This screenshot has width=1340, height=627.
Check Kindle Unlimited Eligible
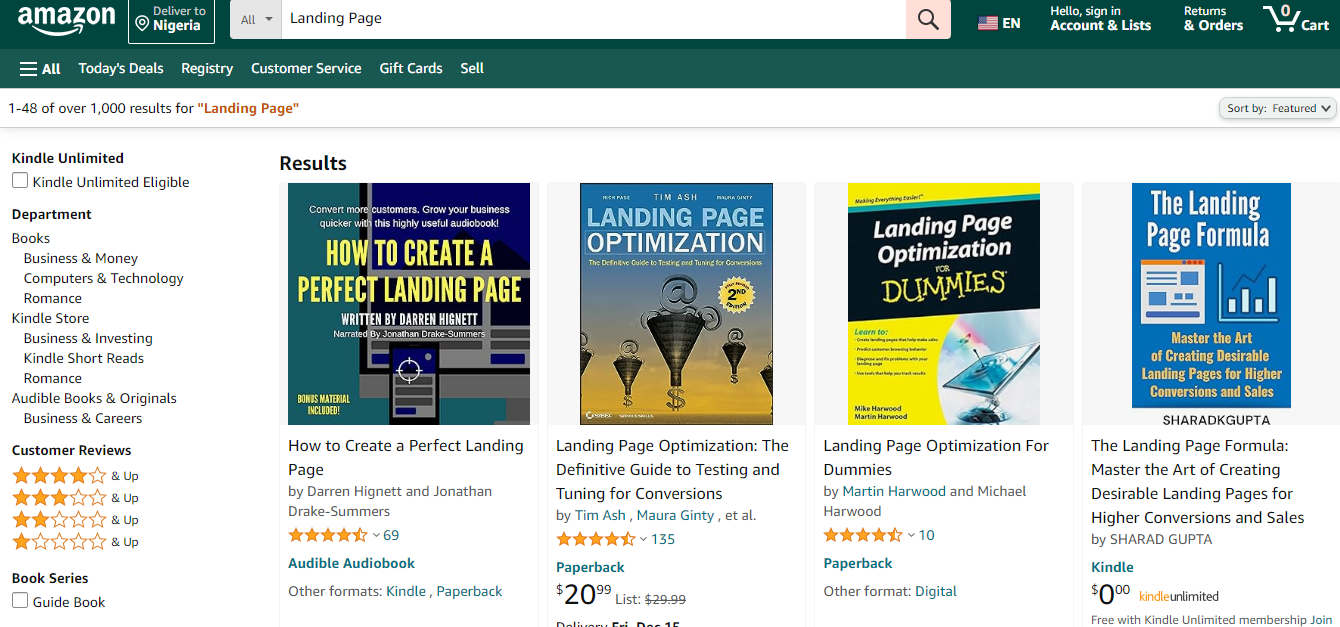tap(20, 181)
